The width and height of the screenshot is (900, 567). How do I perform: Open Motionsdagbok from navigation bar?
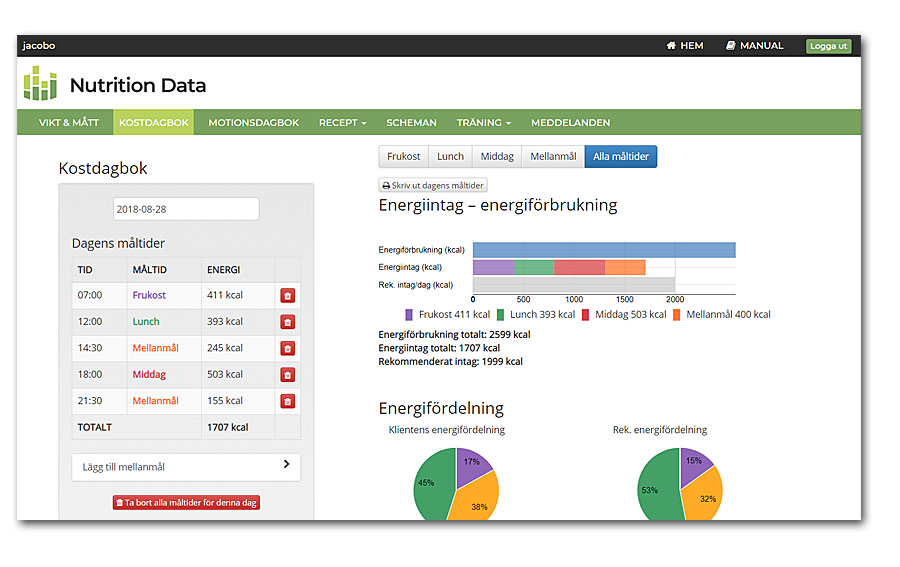pyautogui.click(x=253, y=123)
